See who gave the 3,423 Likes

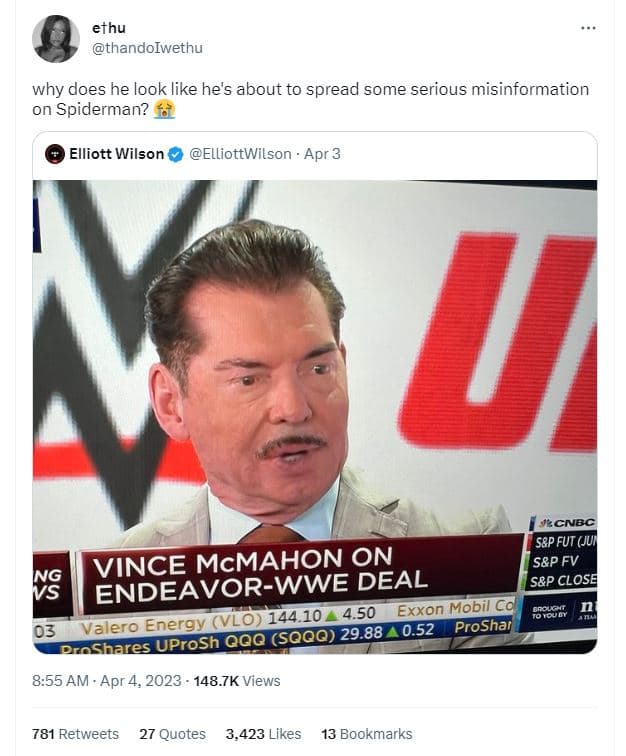click(x=264, y=734)
